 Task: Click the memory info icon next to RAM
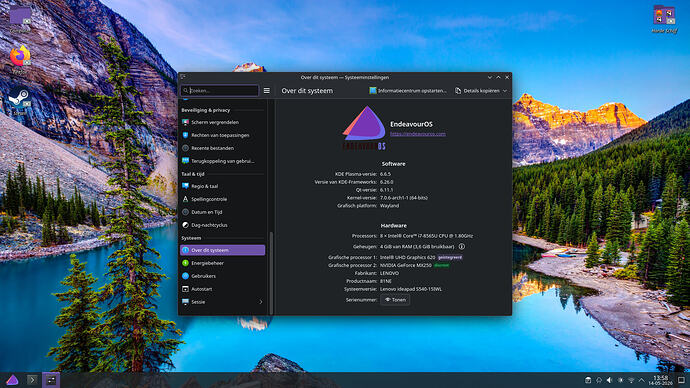(x=462, y=247)
